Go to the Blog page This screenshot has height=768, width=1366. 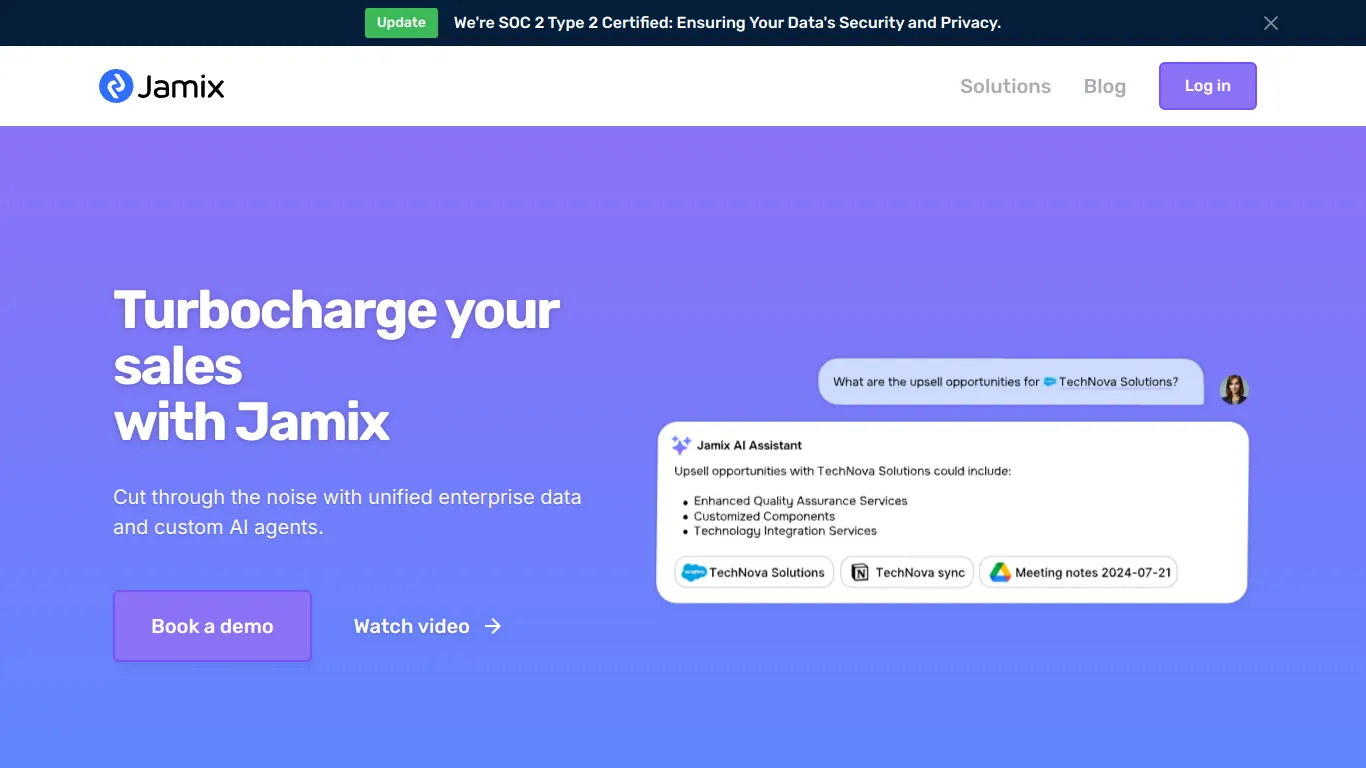(1105, 86)
